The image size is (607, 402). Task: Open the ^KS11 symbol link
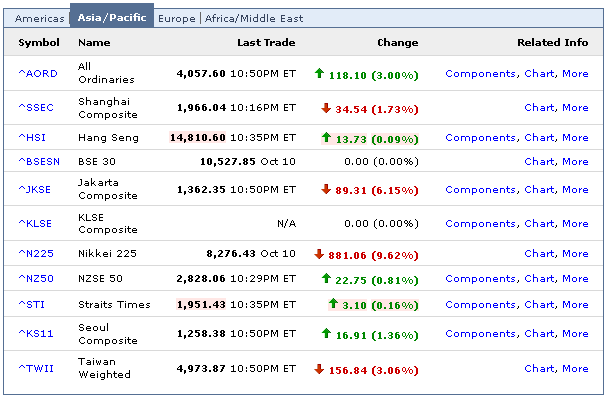35,334
